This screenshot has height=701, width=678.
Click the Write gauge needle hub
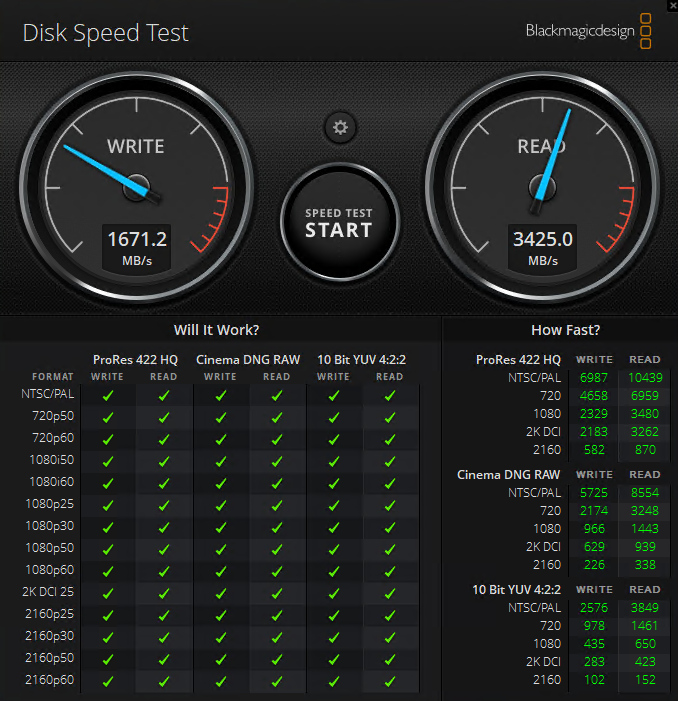(x=138, y=187)
